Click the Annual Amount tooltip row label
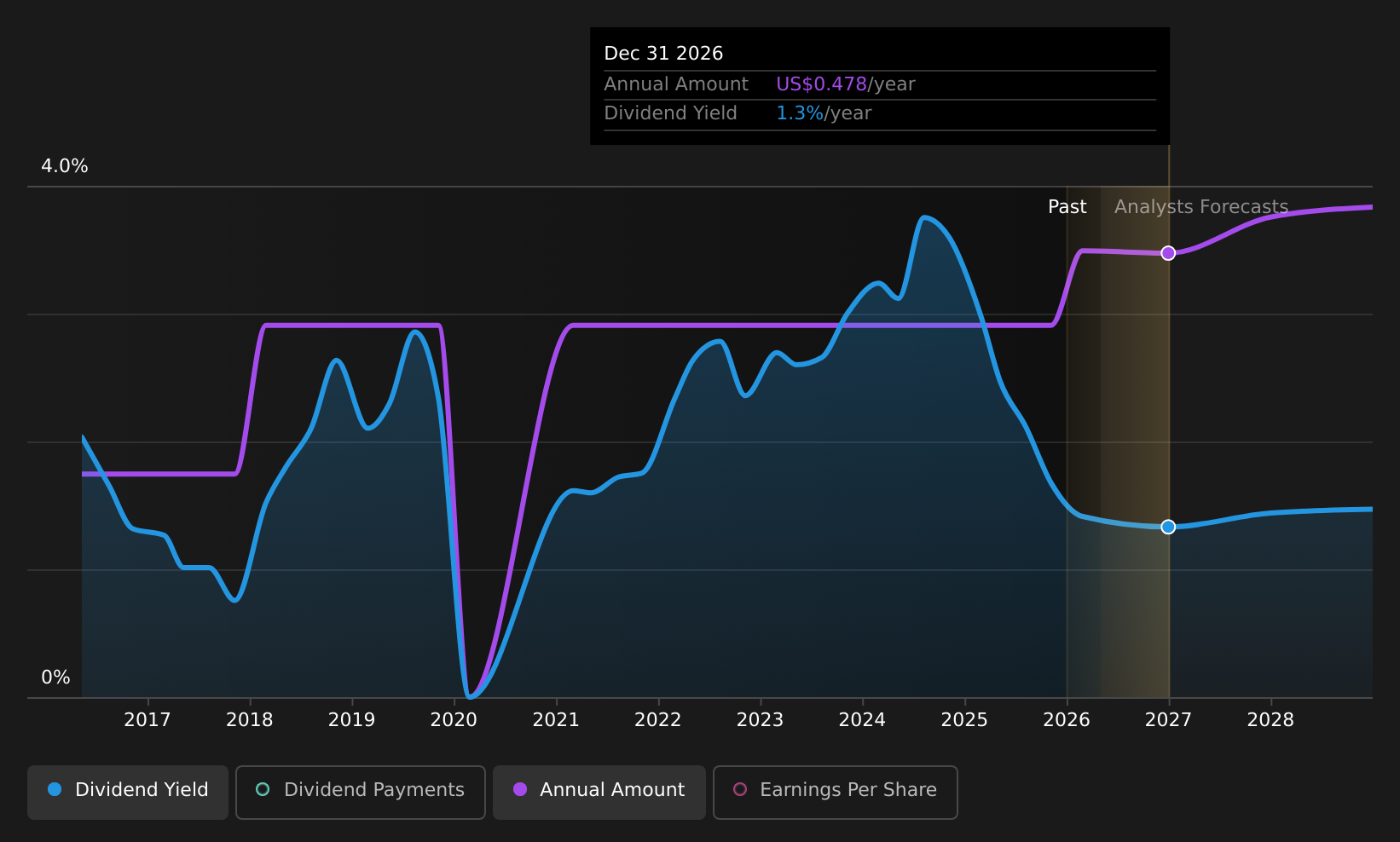The width and height of the screenshot is (1400, 842). [676, 84]
